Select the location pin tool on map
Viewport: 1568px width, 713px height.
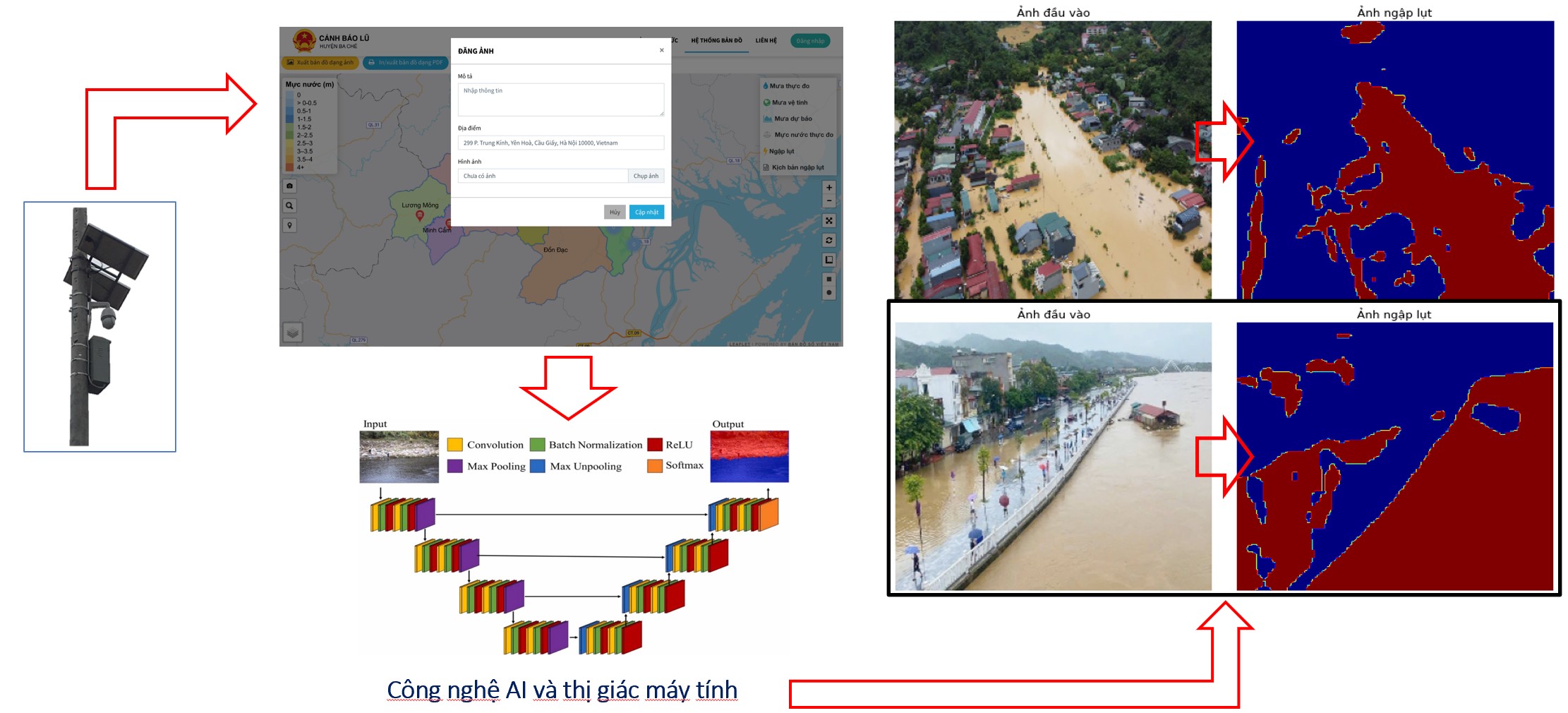coord(289,226)
